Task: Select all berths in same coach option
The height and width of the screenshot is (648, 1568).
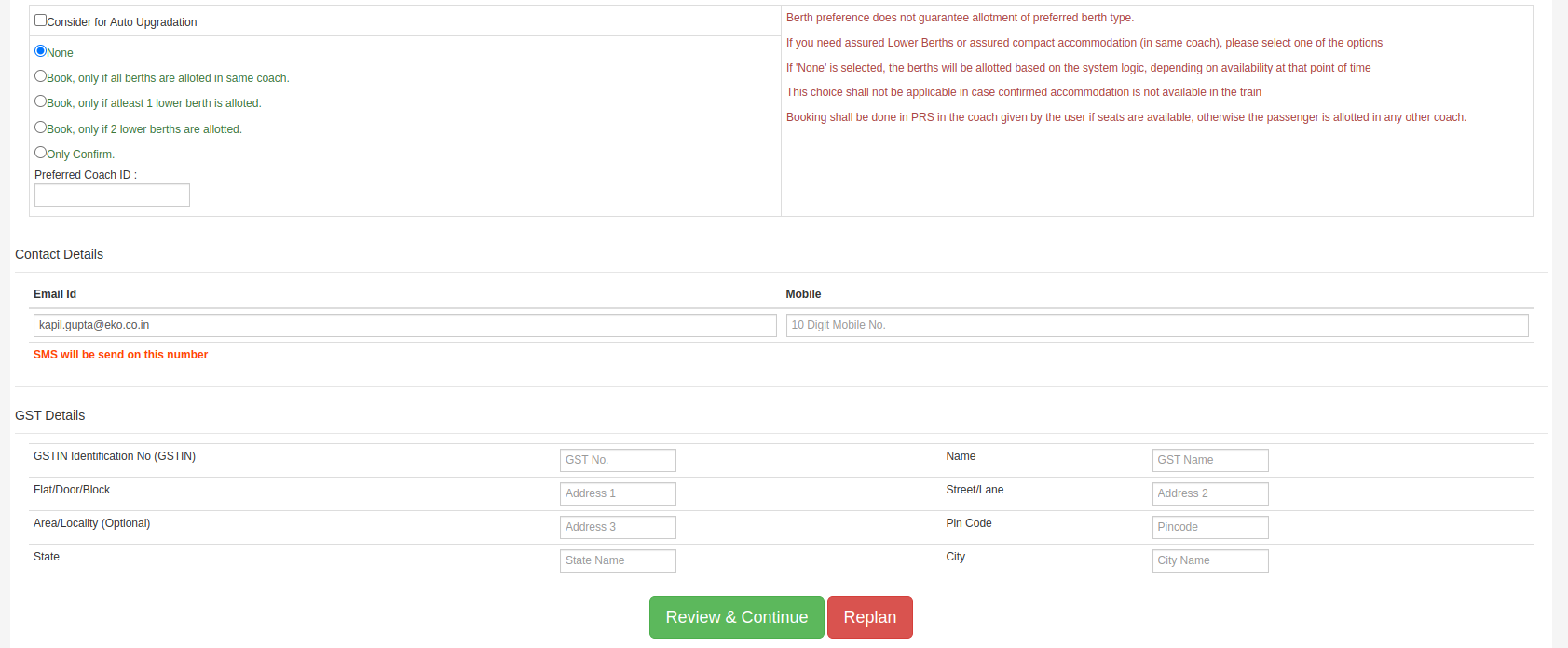Action: coord(40,76)
